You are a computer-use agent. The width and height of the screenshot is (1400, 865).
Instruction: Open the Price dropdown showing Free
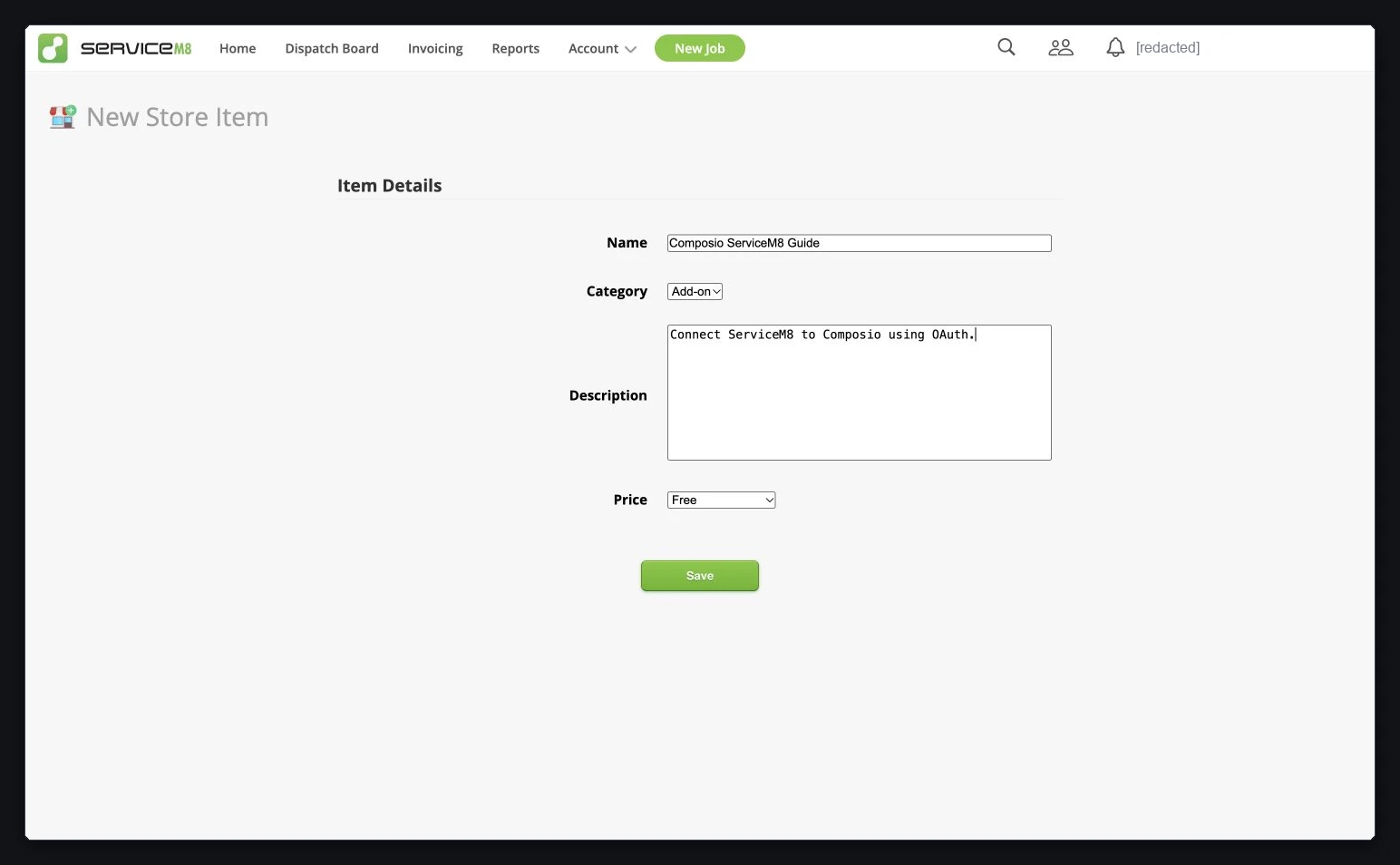pyautogui.click(x=722, y=500)
